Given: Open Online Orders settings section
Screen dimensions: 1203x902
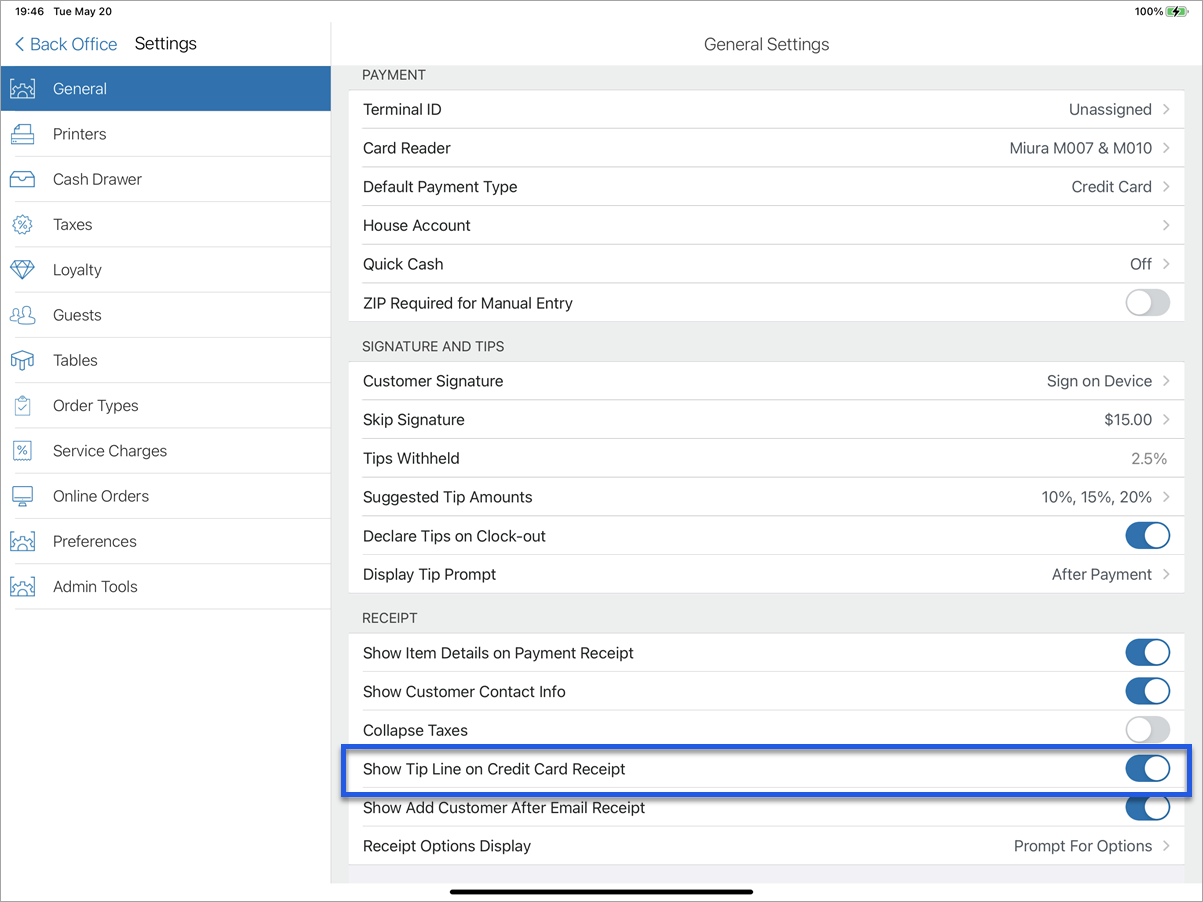Looking at the screenshot, I should tap(165, 496).
